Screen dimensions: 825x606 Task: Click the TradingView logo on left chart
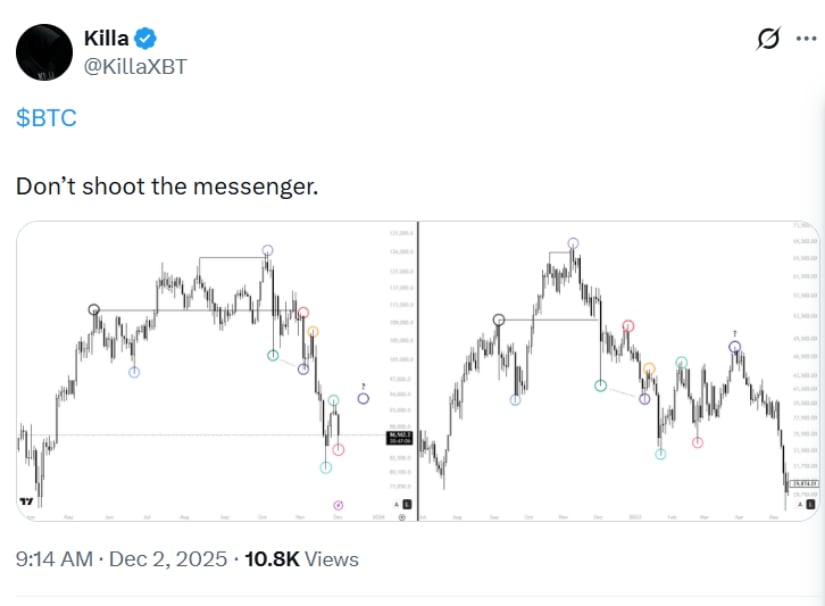pos(27,502)
